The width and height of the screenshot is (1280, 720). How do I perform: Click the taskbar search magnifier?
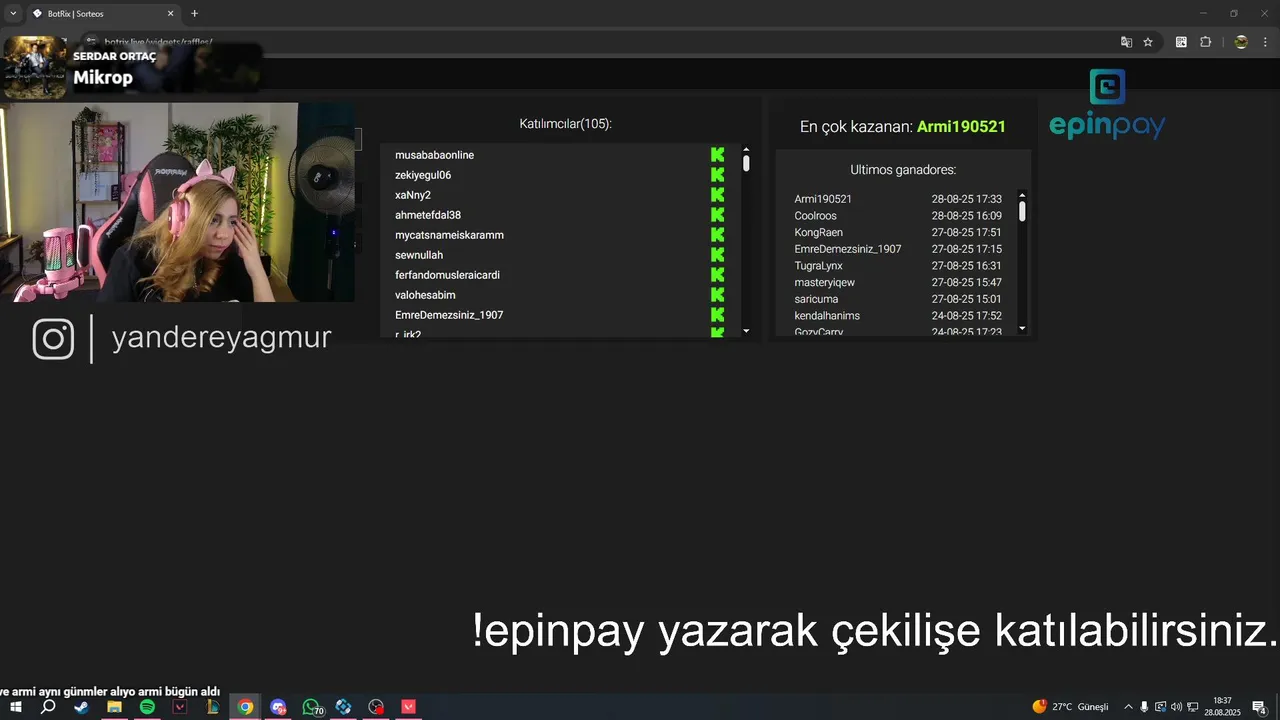(x=48, y=707)
